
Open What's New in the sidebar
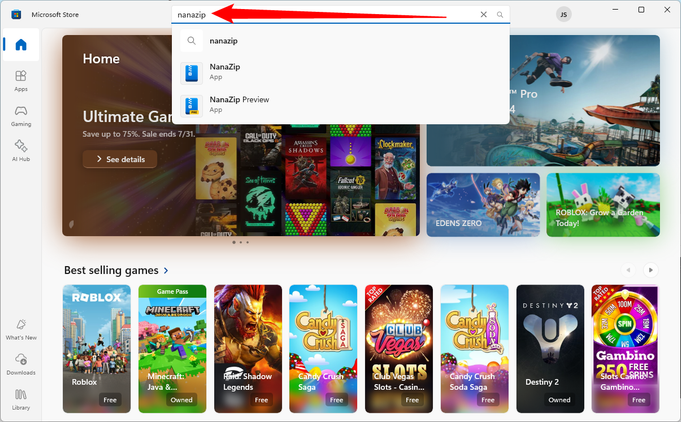point(21,330)
